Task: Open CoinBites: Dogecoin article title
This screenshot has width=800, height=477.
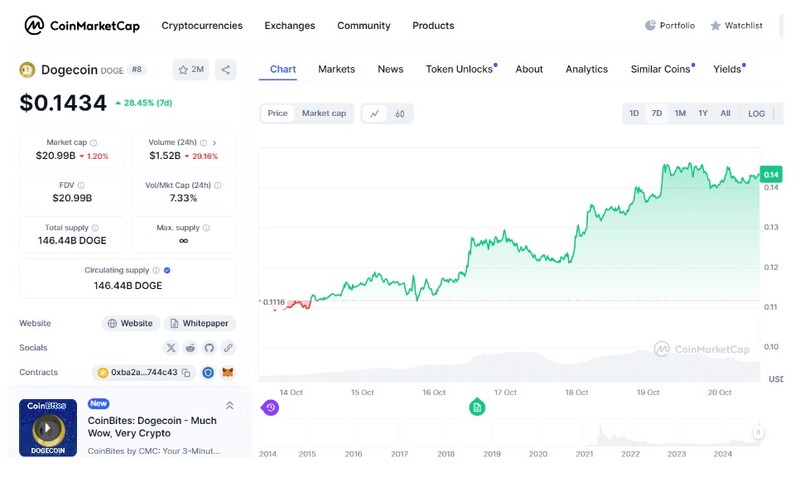Action: point(152,427)
